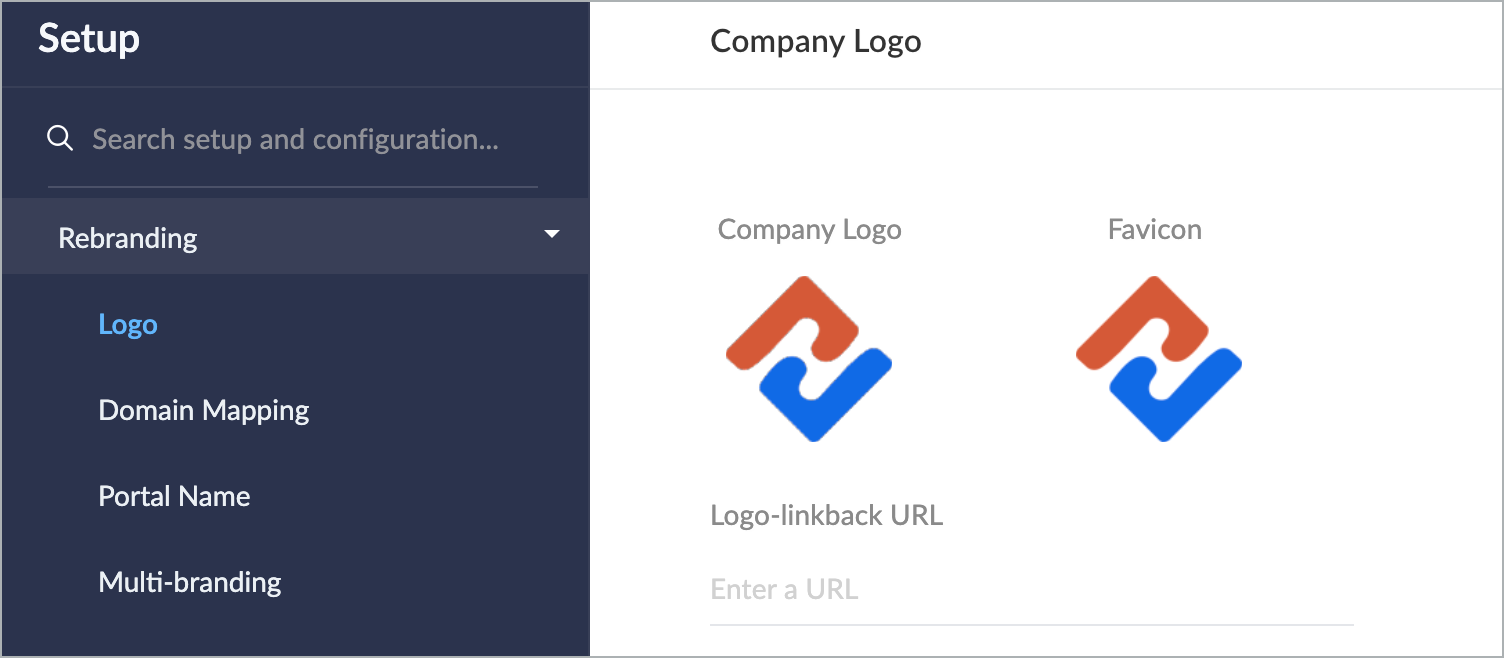1504x658 pixels.
Task: Go to Portal Name settings
Action: [174, 496]
